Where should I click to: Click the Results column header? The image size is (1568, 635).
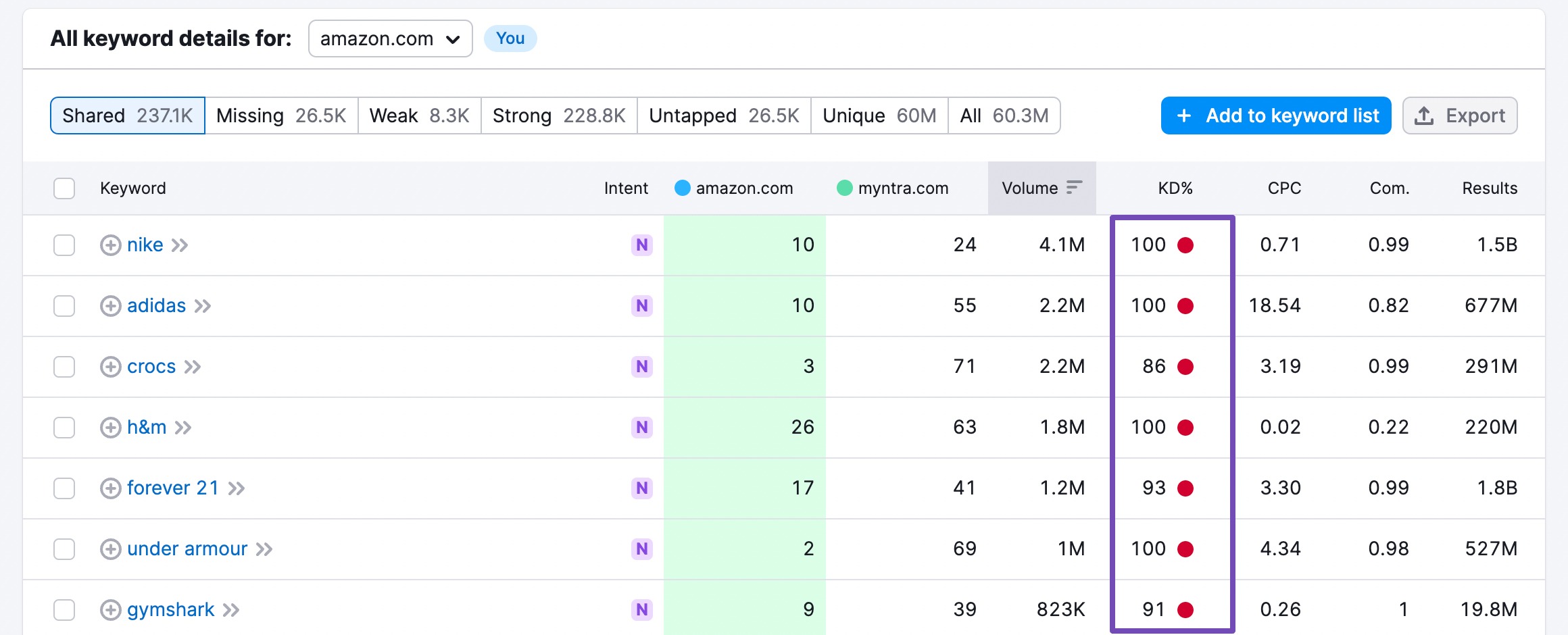(1490, 188)
